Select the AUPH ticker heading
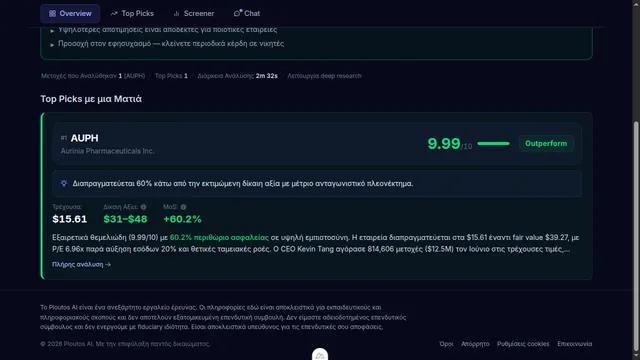The image size is (640, 360). (x=84, y=138)
